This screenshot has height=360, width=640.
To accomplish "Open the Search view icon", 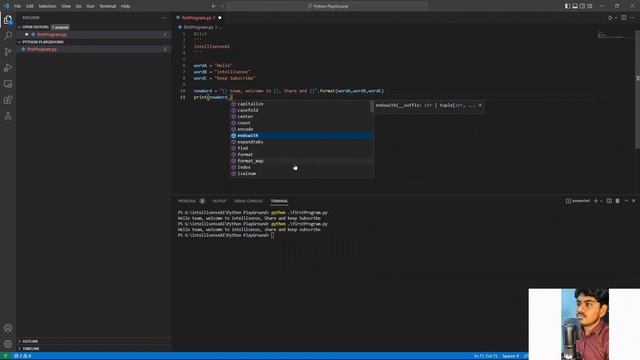I will point(8,36).
